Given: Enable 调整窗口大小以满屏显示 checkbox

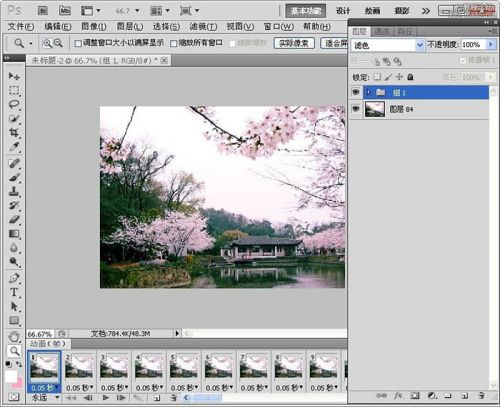Looking at the screenshot, I should tap(78, 43).
